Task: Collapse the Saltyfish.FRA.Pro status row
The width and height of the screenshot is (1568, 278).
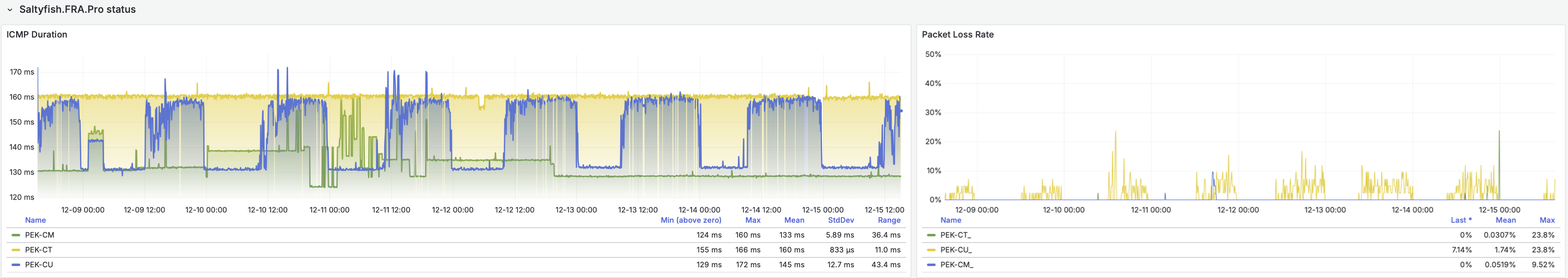Action: pos(10,10)
